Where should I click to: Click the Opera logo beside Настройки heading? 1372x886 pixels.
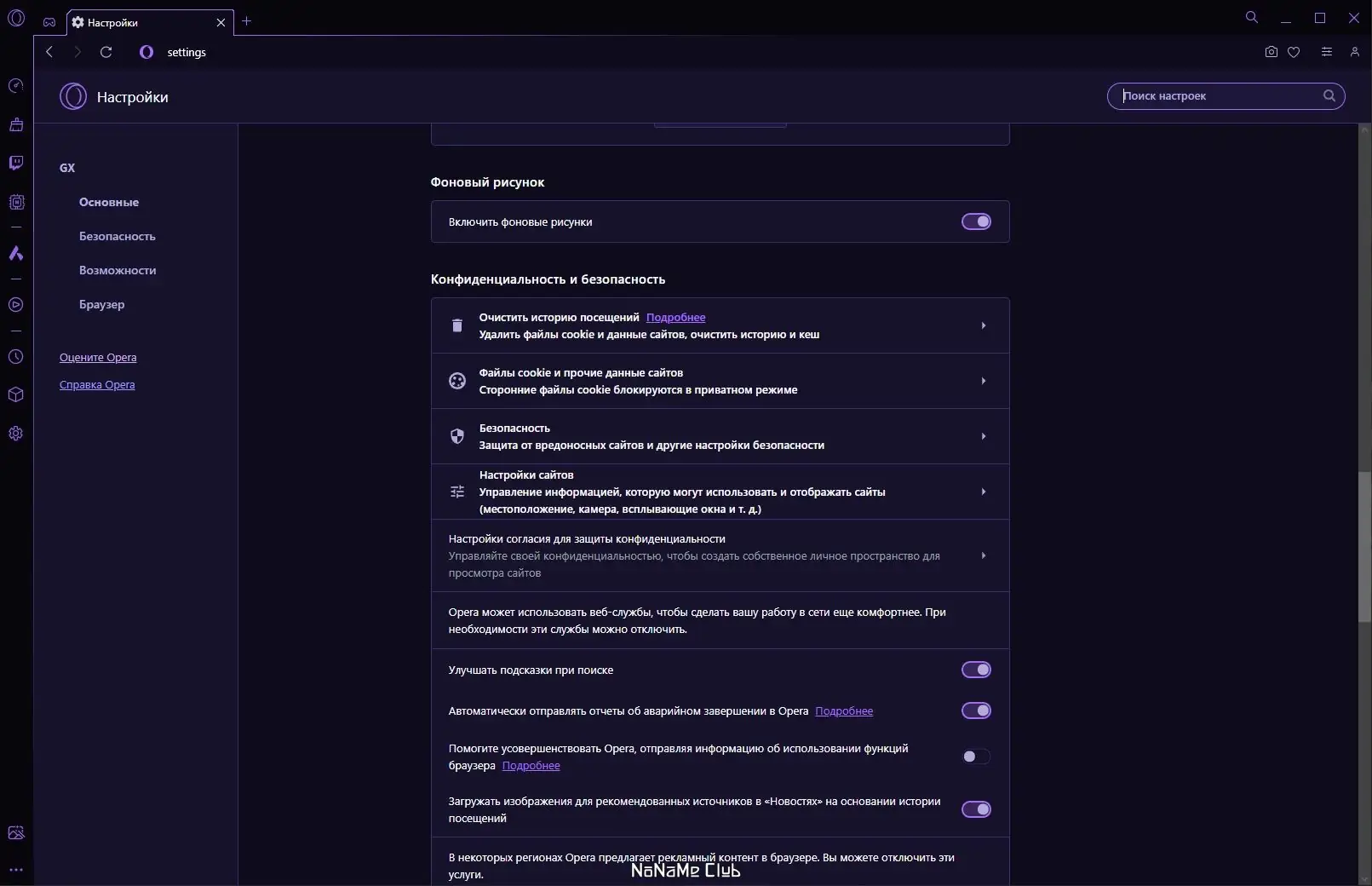[73, 96]
